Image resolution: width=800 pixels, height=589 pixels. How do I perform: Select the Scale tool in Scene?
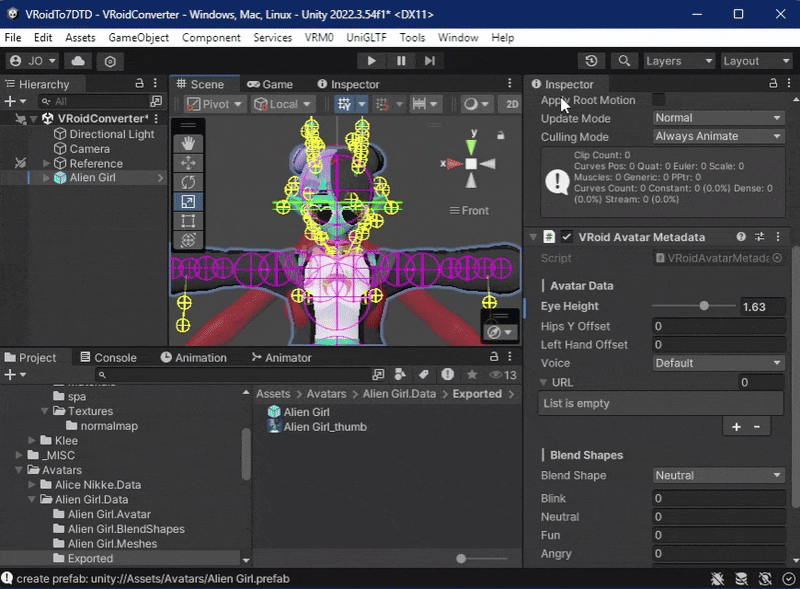coord(188,202)
